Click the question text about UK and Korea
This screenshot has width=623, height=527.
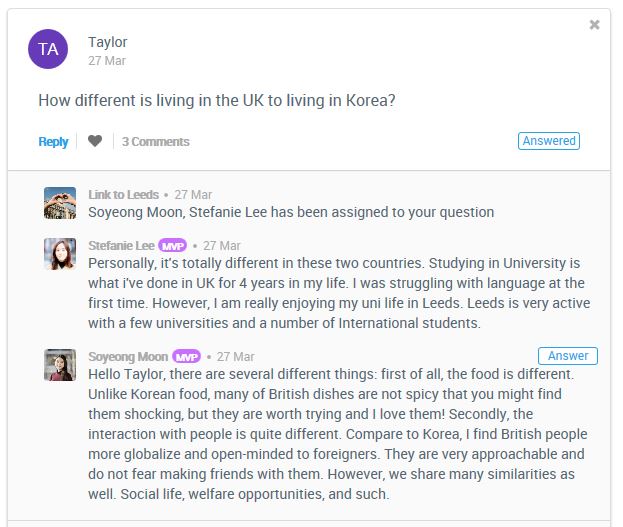pyautogui.click(x=217, y=101)
